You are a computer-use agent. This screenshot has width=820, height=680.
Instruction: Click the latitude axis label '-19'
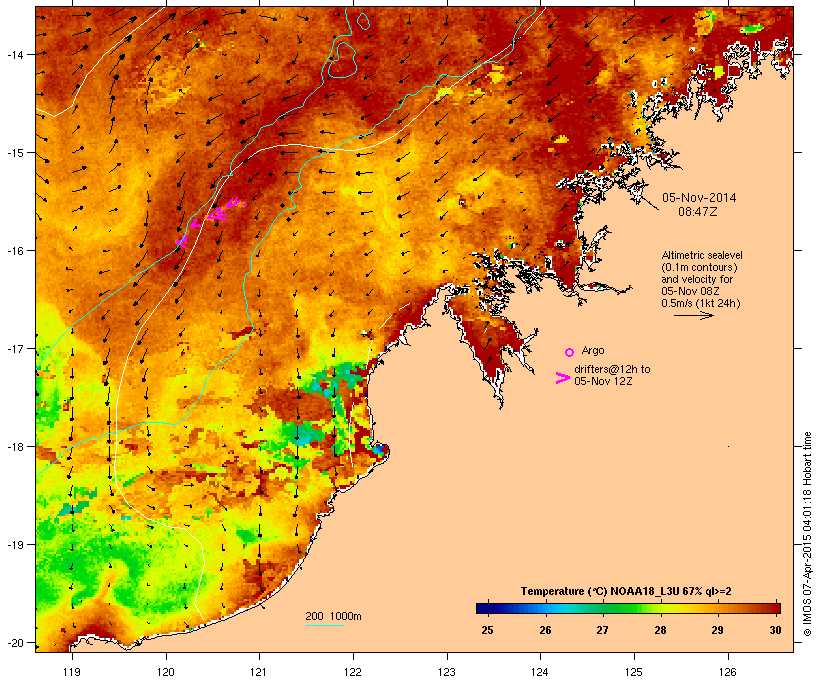point(15,545)
